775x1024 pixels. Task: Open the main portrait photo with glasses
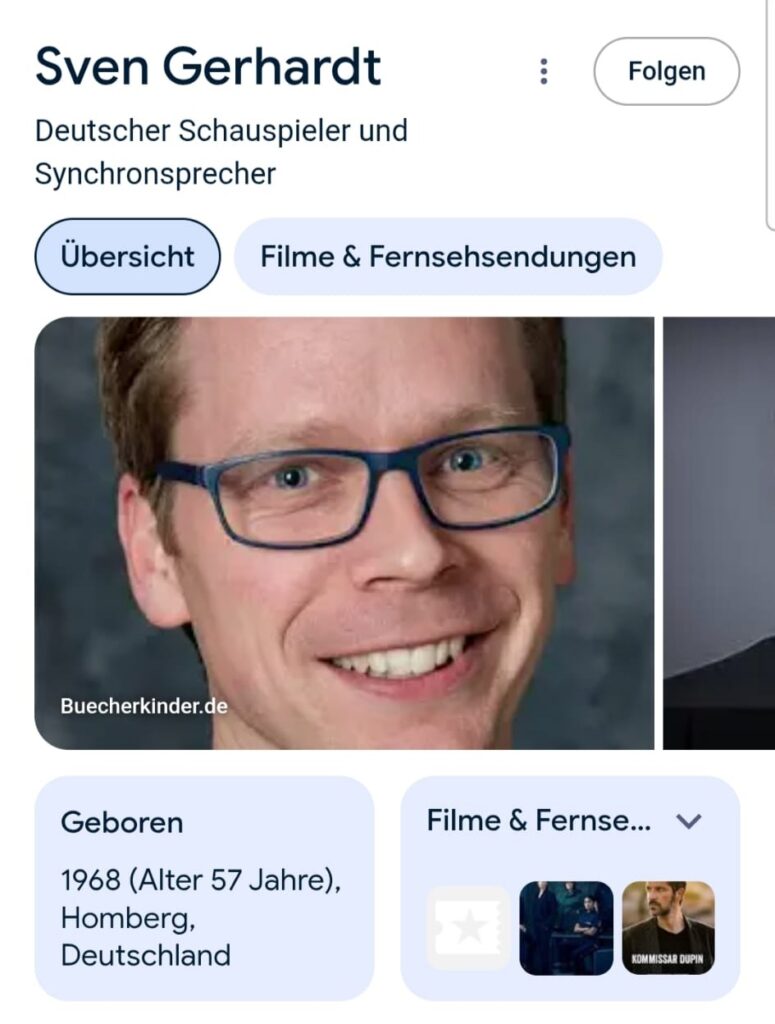click(344, 533)
